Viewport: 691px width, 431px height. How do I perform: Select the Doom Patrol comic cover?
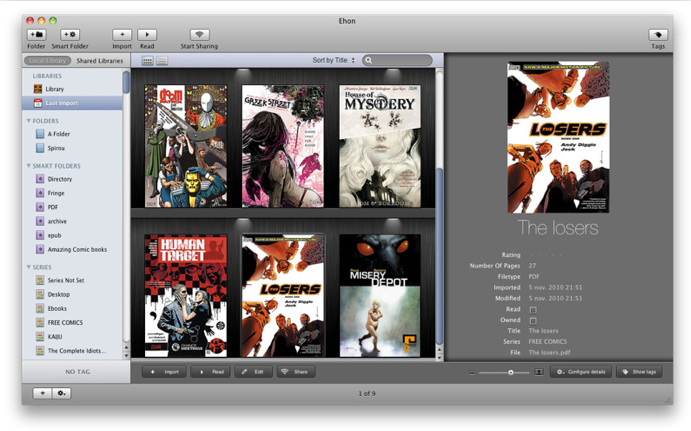click(x=186, y=146)
